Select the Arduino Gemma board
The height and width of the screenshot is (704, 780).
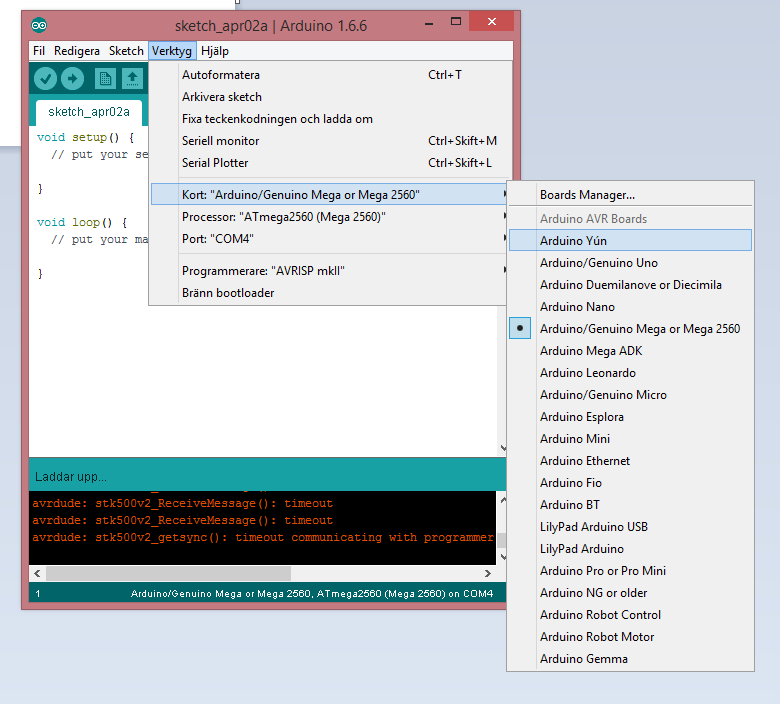(630, 659)
